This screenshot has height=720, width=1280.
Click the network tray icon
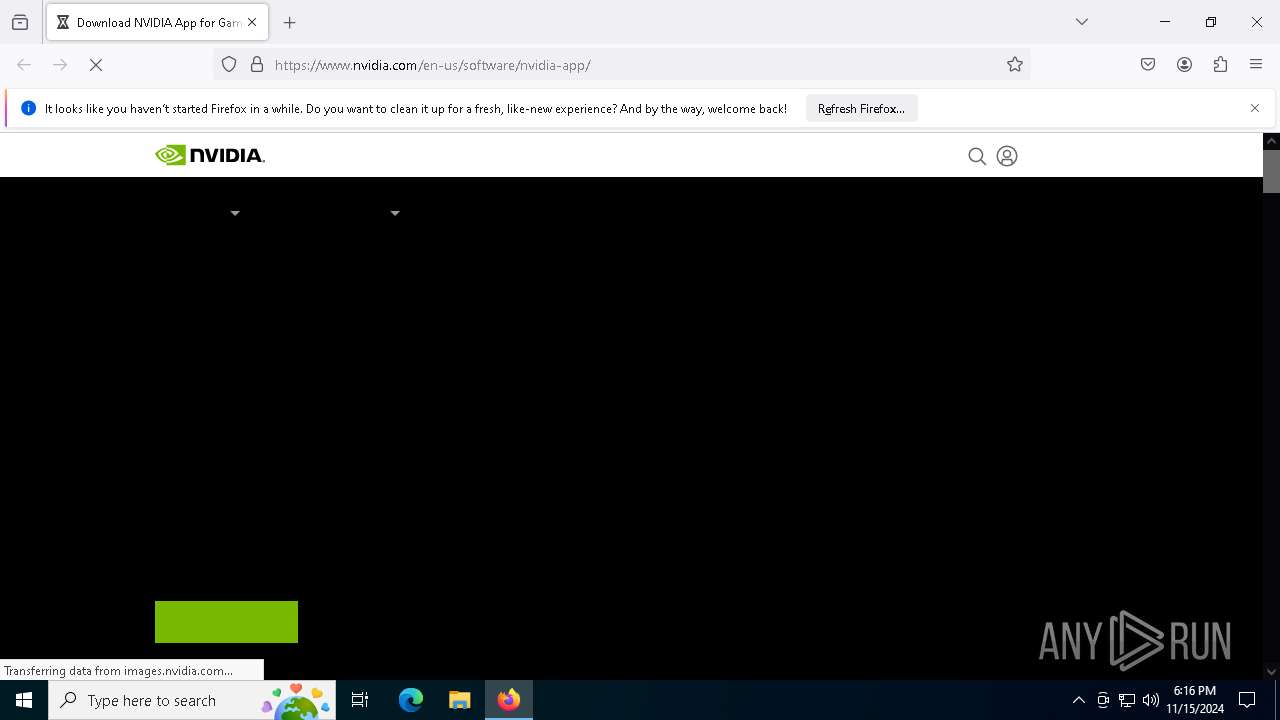1127,700
